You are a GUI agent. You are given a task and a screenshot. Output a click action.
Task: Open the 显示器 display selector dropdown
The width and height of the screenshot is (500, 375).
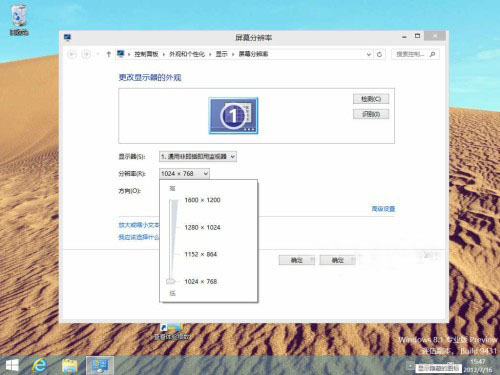coord(198,156)
